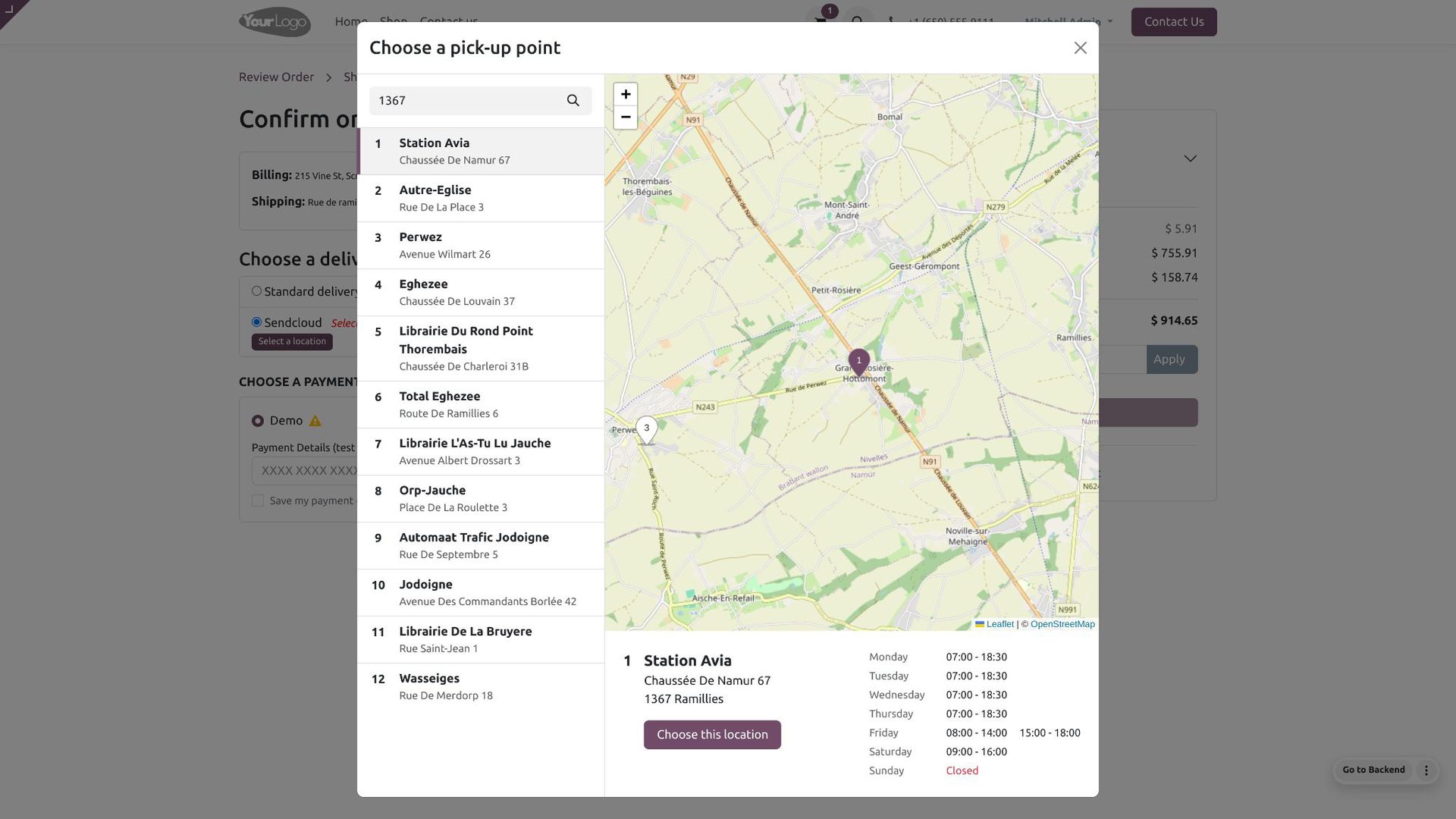The image size is (1456, 819).
Task: Close the pick-up point dialog
Action: click(x=1080, y=48)
